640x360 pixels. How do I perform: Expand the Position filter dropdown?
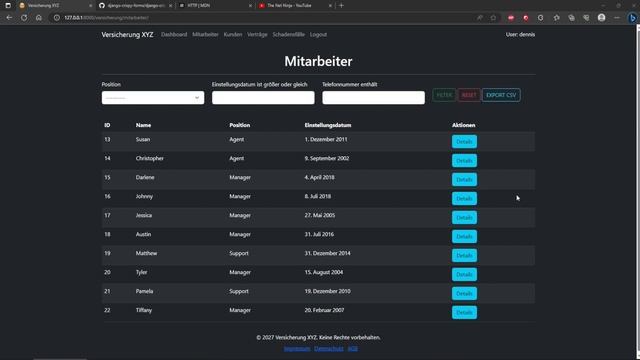pyautogui.click(x=153, y=98)
